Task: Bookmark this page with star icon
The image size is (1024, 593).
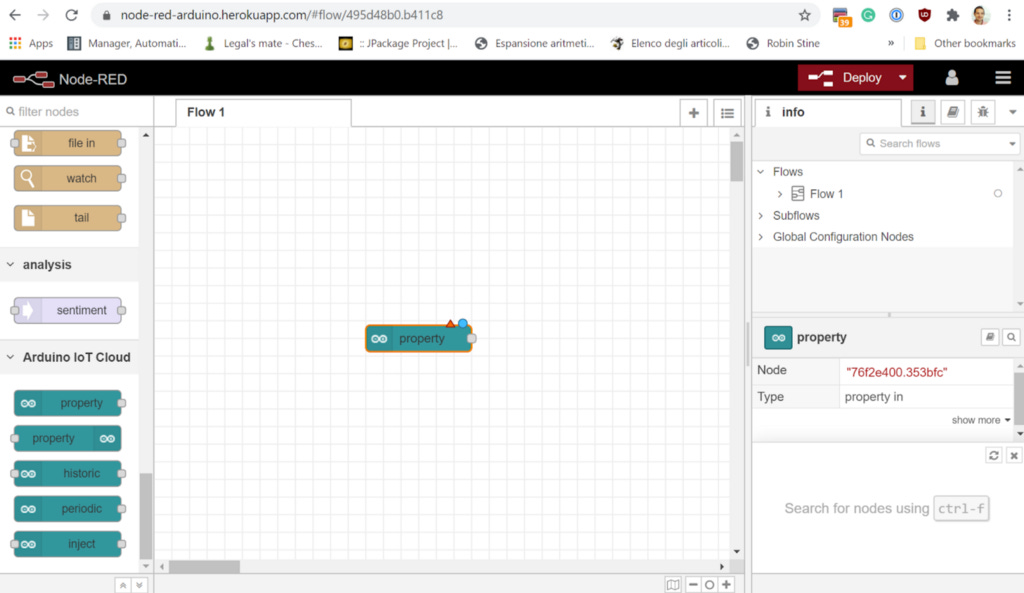Action: [805, 15]
